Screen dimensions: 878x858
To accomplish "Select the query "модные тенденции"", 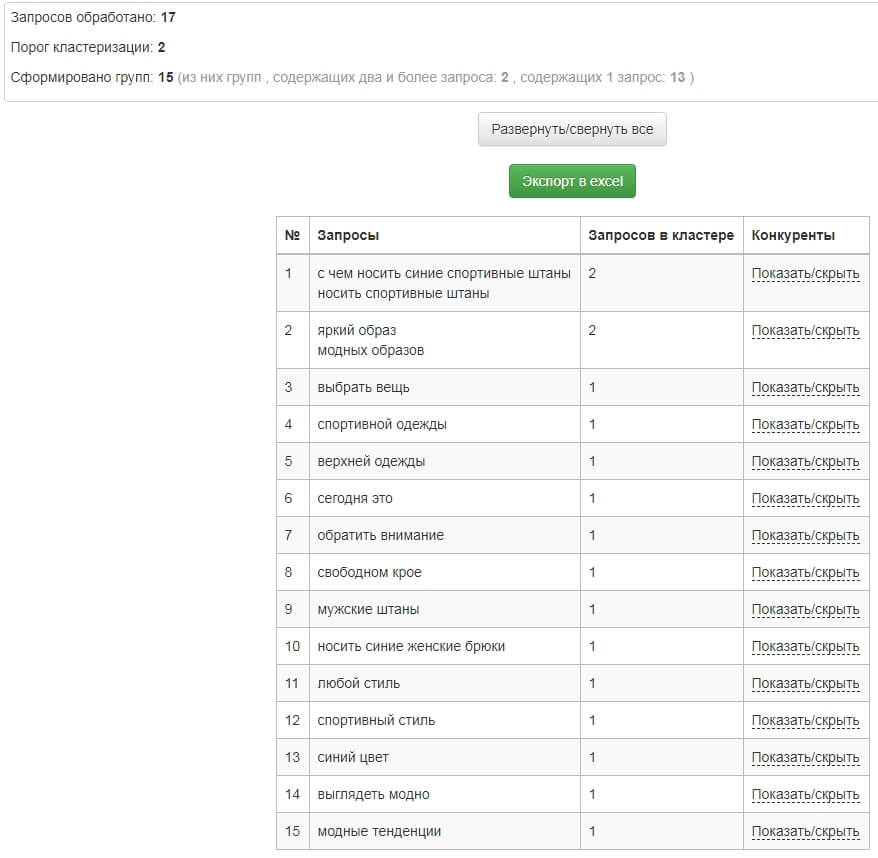I will pyautogui.click(x=379, y=831).
